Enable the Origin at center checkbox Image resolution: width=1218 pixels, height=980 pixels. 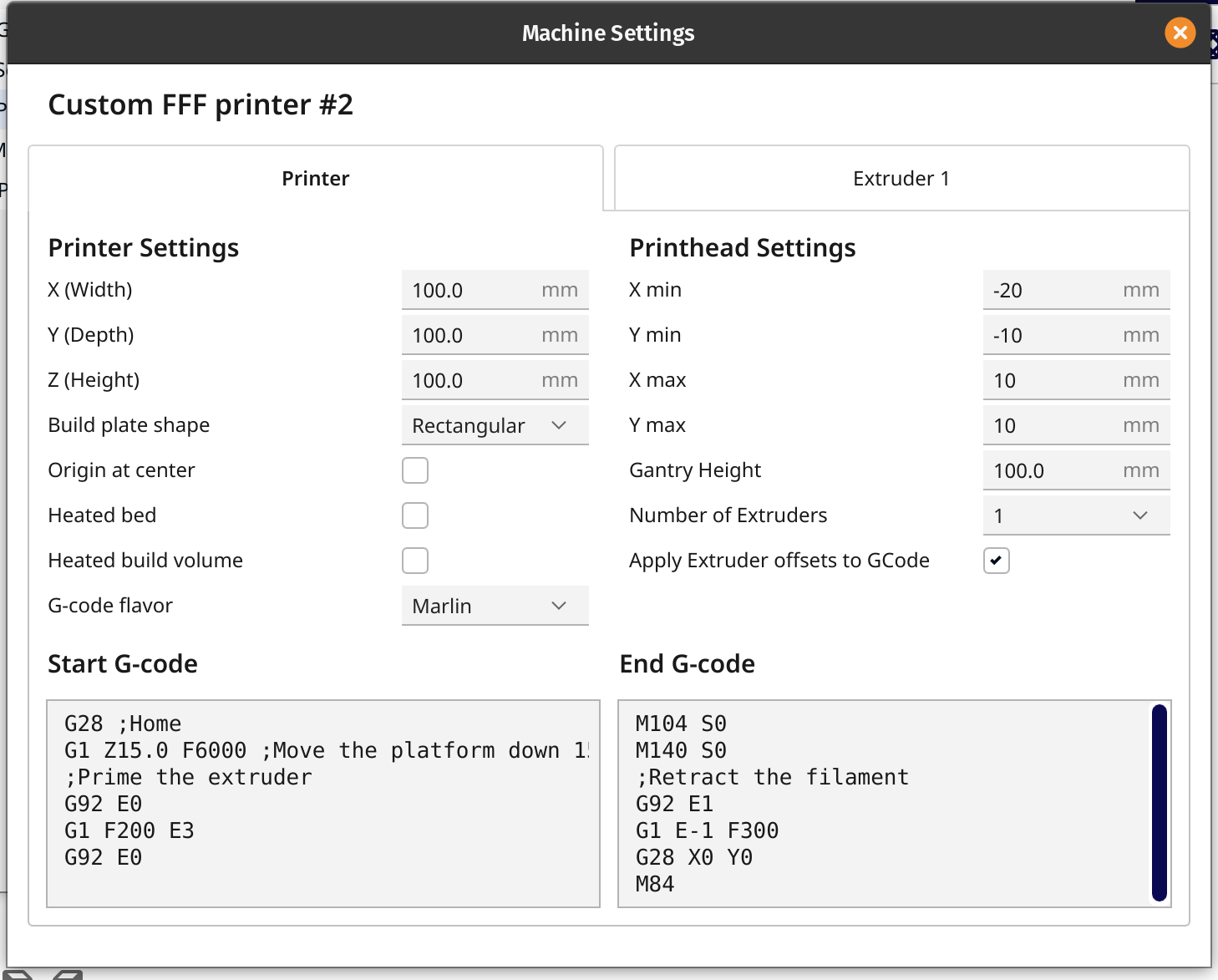415,470
